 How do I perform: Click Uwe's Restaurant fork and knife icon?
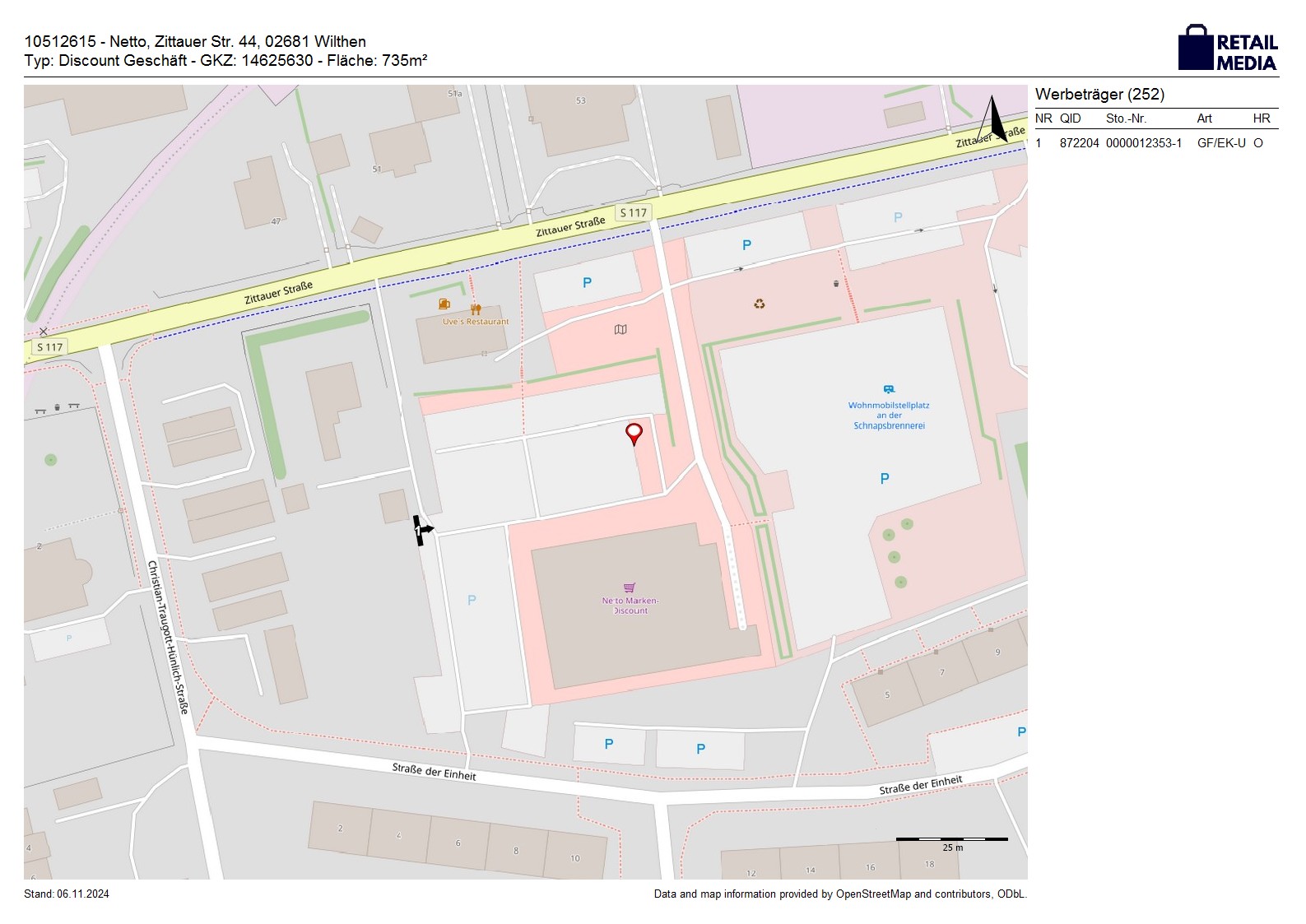coord(476,310)
